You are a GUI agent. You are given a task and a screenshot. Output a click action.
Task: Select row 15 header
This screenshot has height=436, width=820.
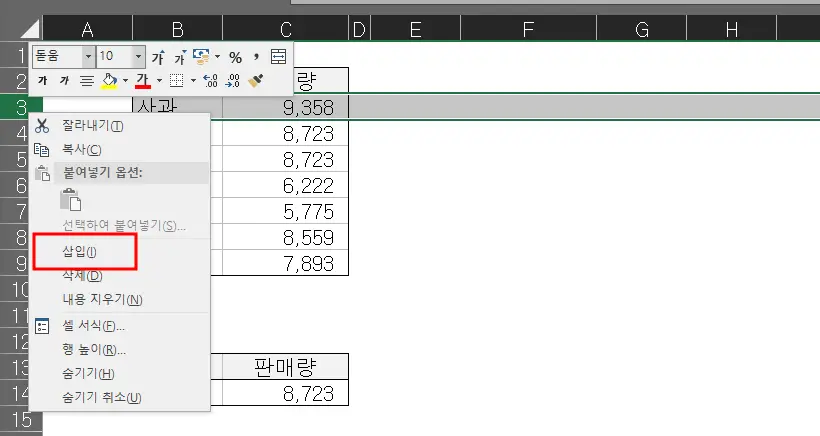(x=21, y=419)
